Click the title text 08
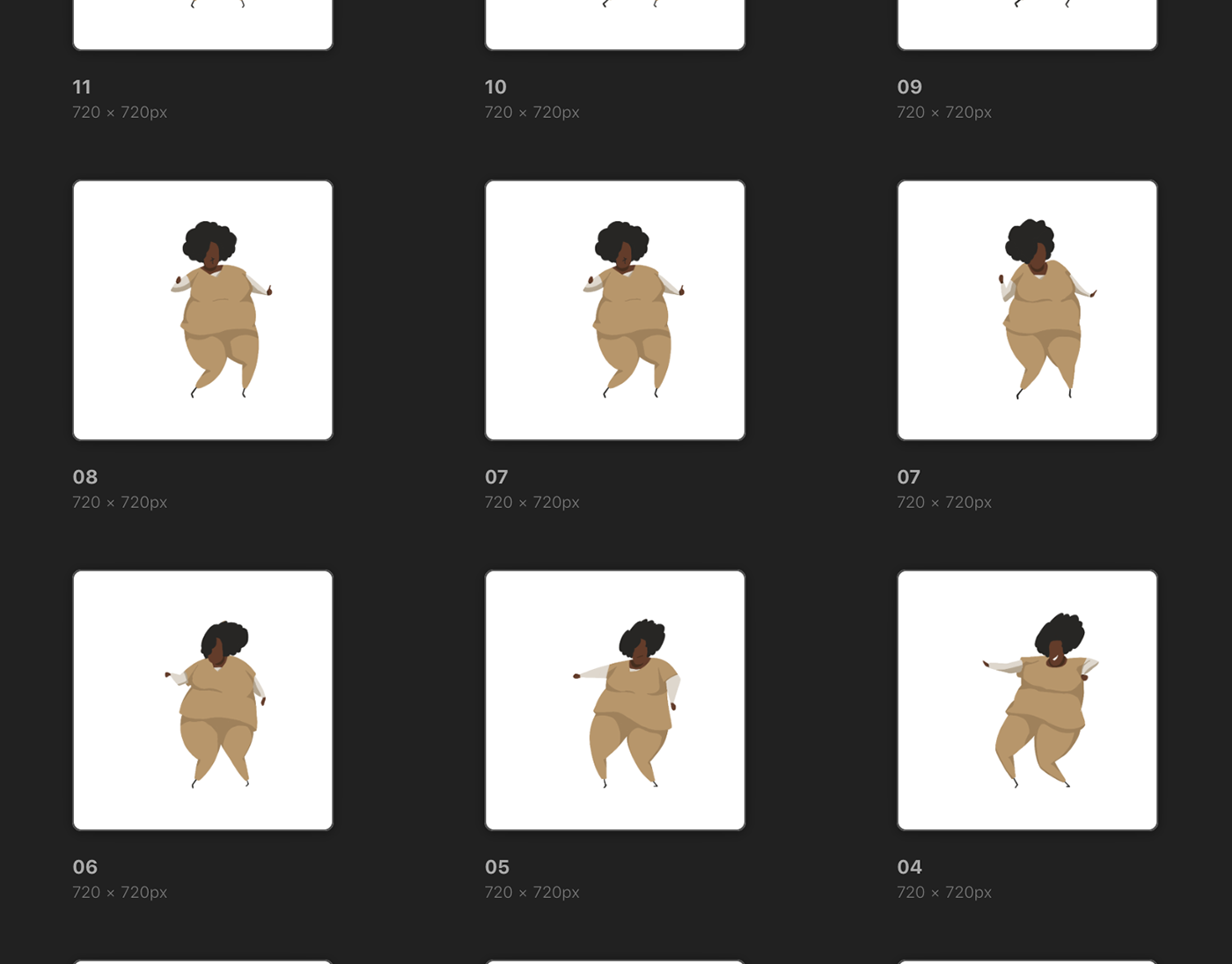 85,477
